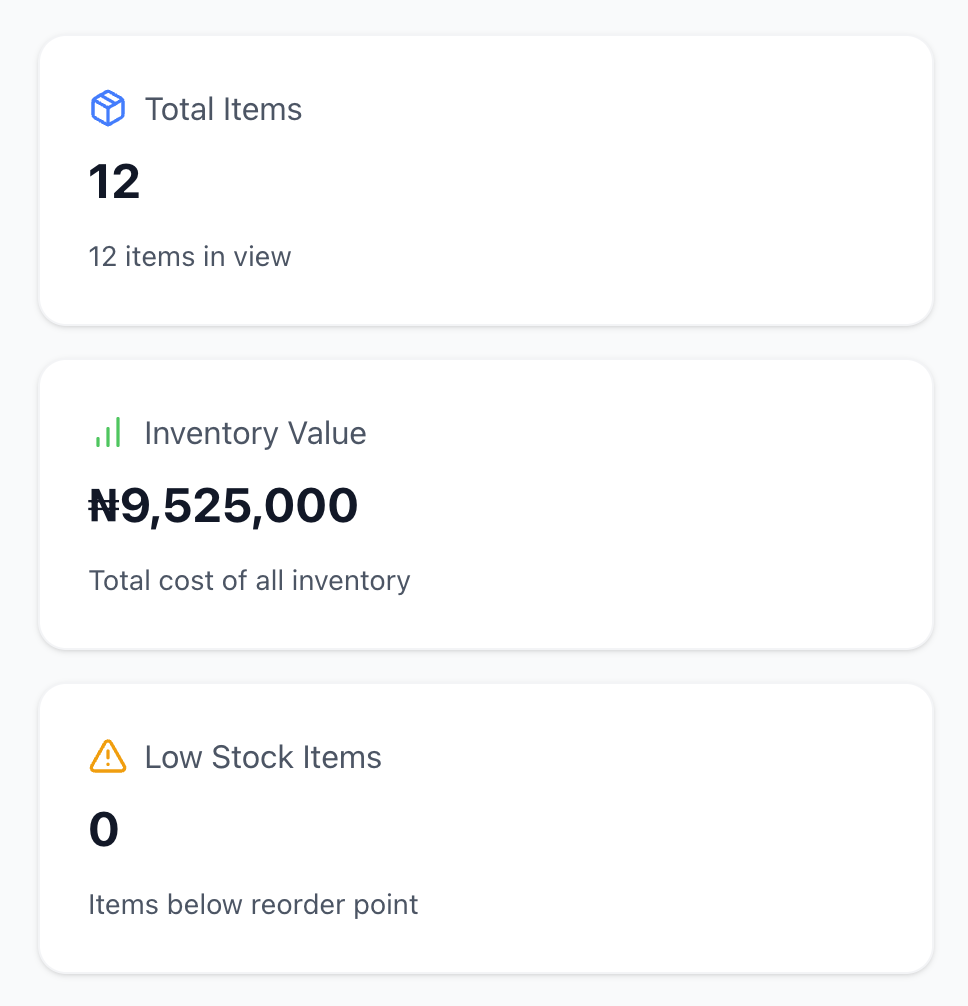Select the Inventory Value heading
The height and width of the screenshot is (1006, 968).
tap(255, 433)
